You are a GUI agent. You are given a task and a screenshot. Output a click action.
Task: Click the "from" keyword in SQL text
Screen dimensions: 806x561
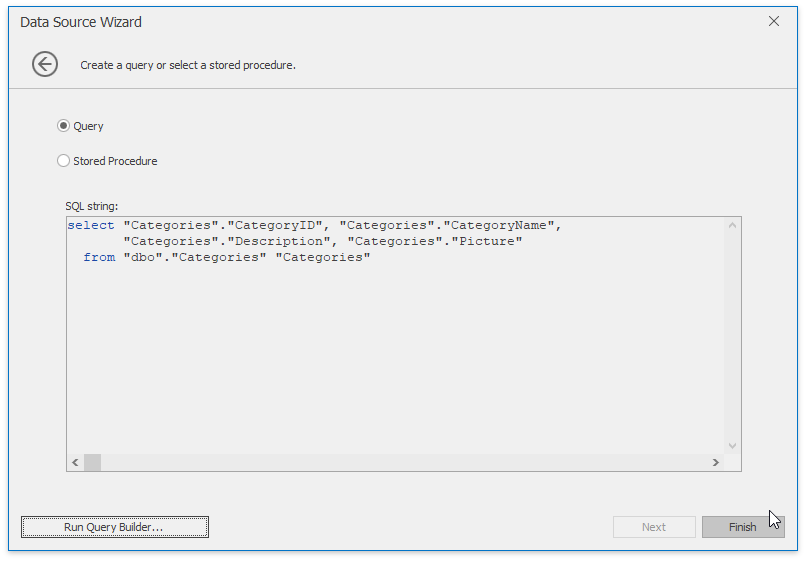pyautogui.click(x=99, y=257)
